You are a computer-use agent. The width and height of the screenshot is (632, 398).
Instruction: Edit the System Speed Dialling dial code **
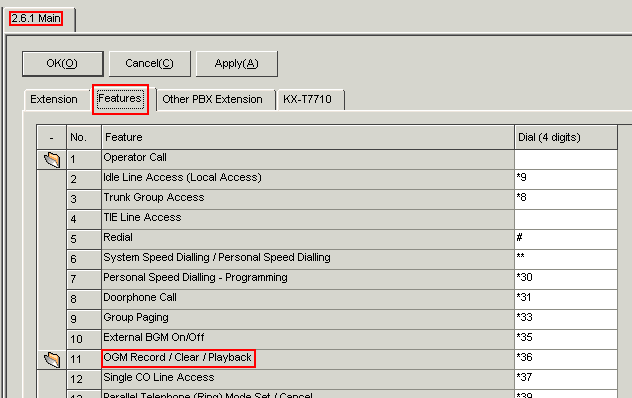(x=566, y=259)
